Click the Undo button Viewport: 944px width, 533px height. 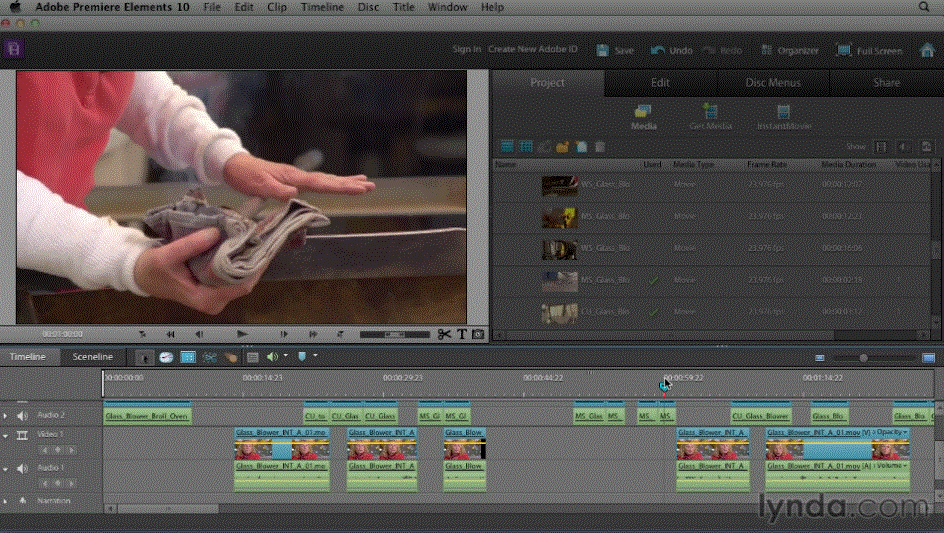(x=672, y=51)
